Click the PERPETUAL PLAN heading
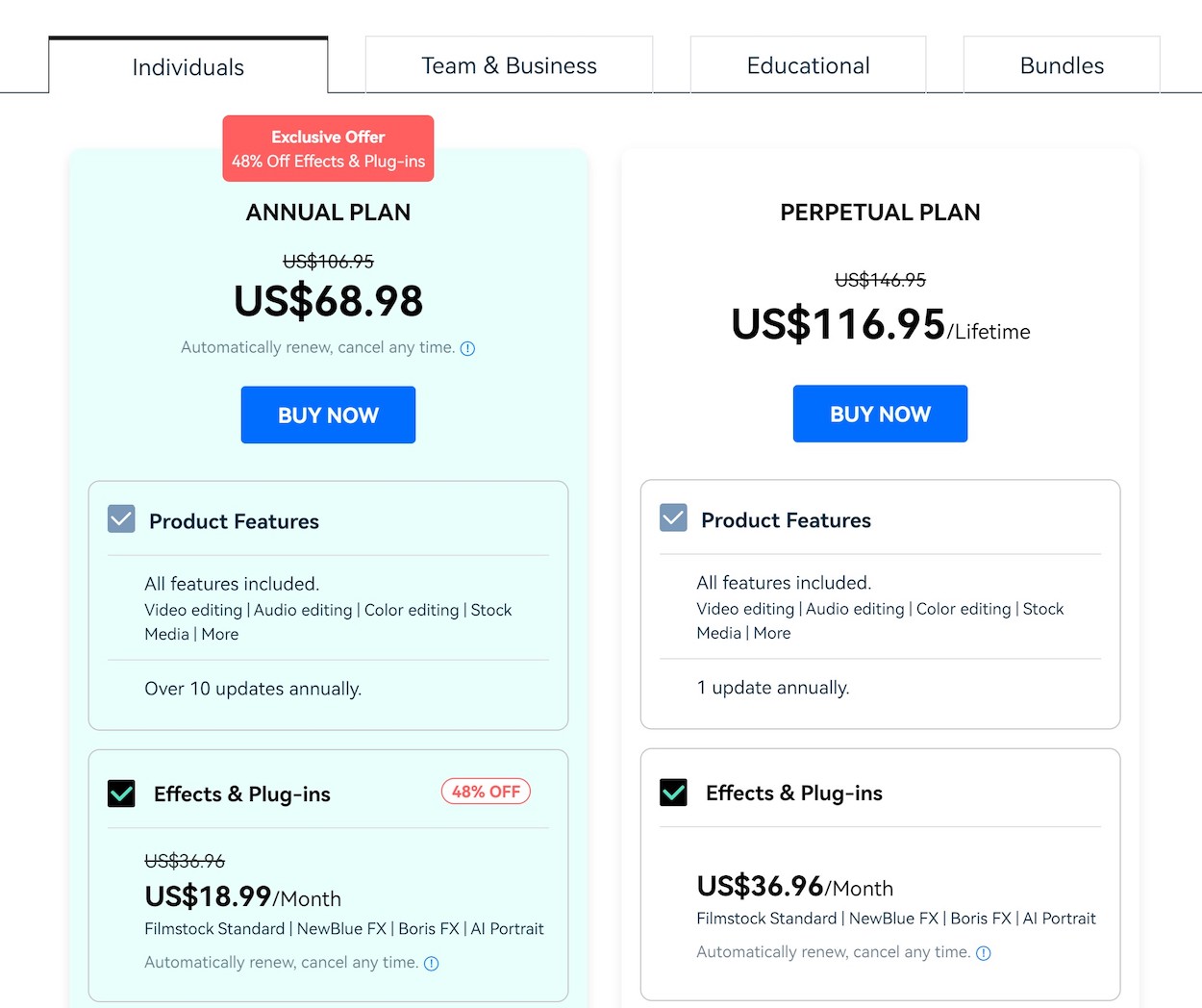Screen dimensions: 1202x1008 tap(880, 213)
